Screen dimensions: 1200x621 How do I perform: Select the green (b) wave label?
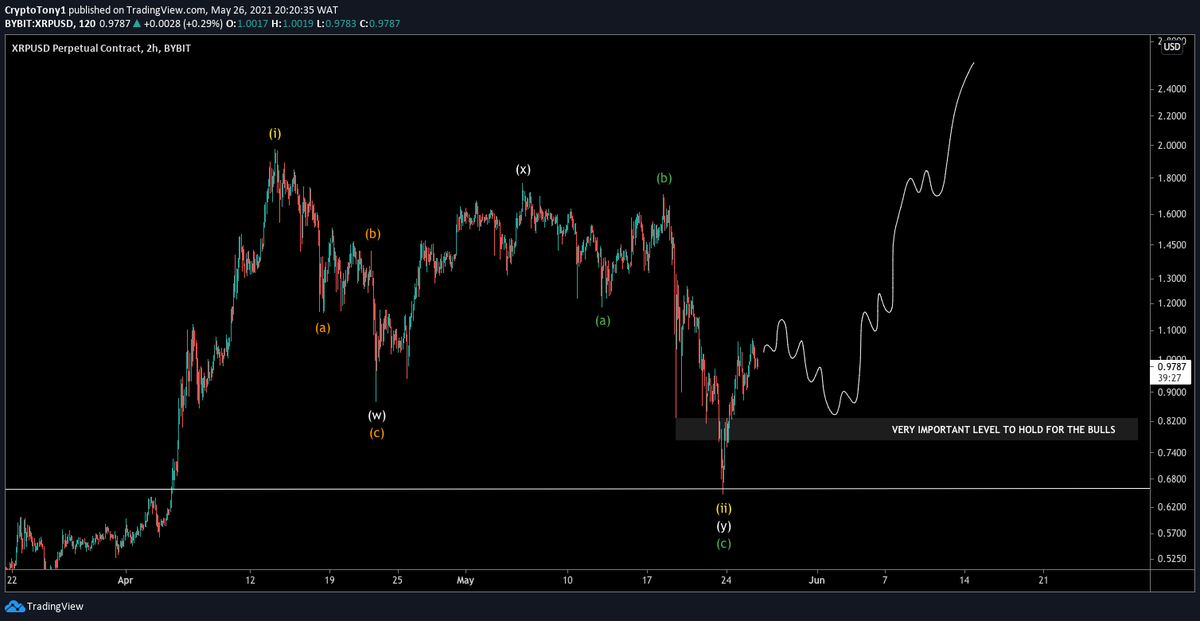pyautogui.click(x=664, y=178)
